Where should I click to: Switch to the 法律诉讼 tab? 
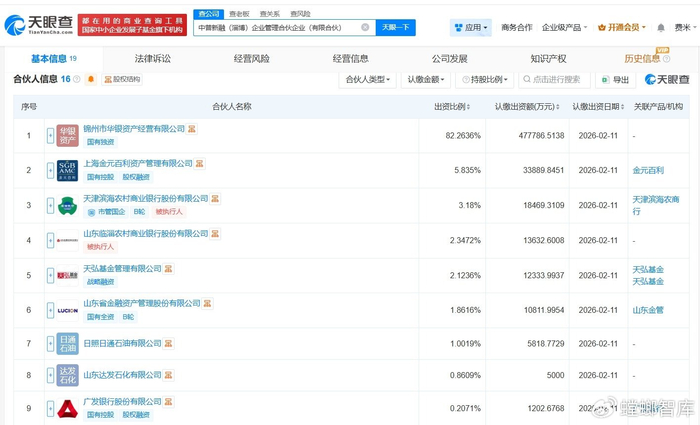pos(153,59)
